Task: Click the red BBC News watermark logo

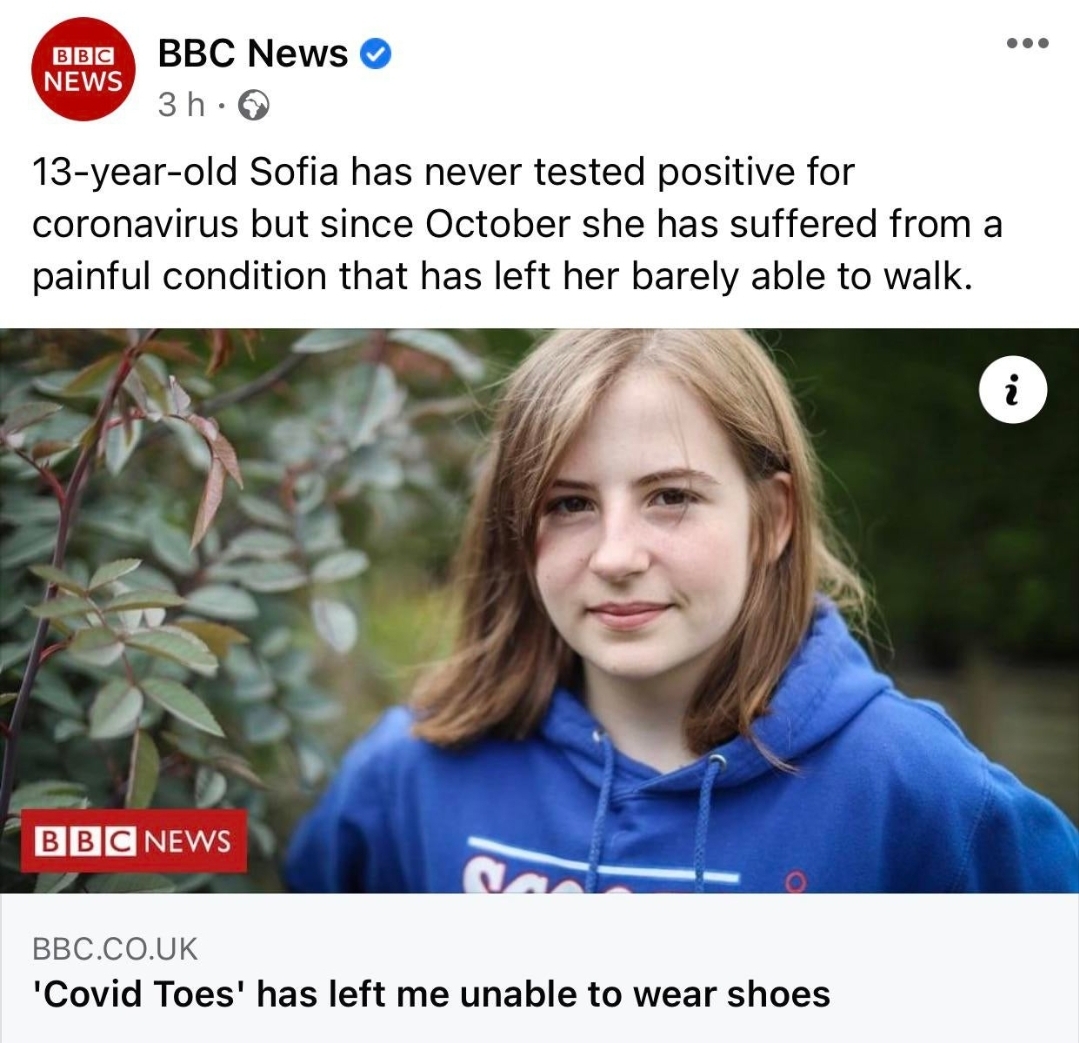Action: [133, 840]
